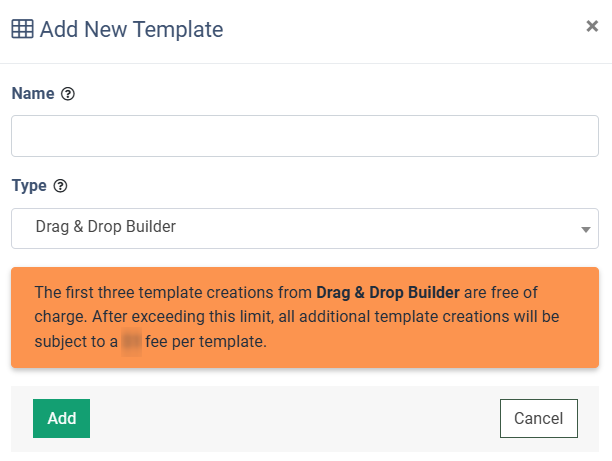612x461 pixels.
Task: Click the Type field label
Action: tap(28, 186)
